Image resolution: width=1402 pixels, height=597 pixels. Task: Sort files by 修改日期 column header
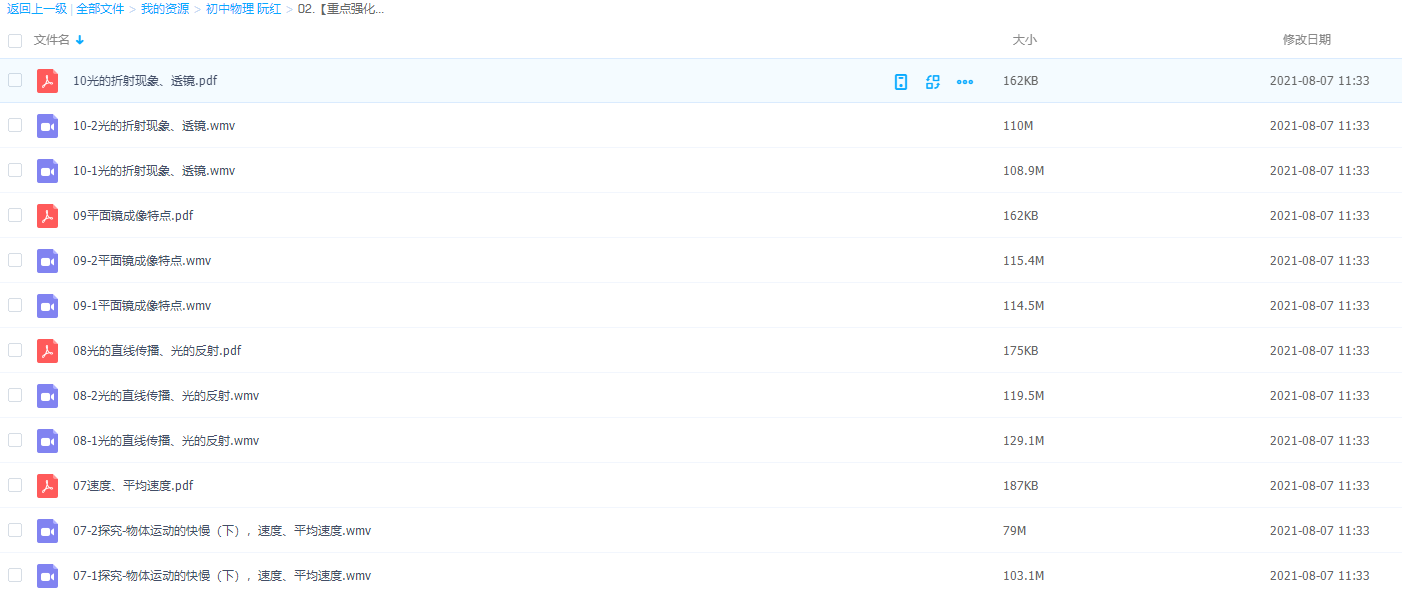[x=1306, y=40]
